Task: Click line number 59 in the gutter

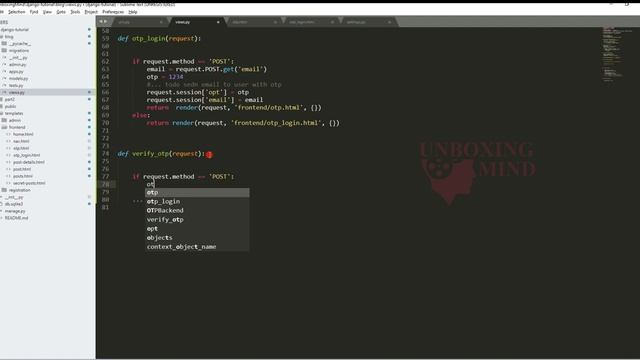Action: 106,38
